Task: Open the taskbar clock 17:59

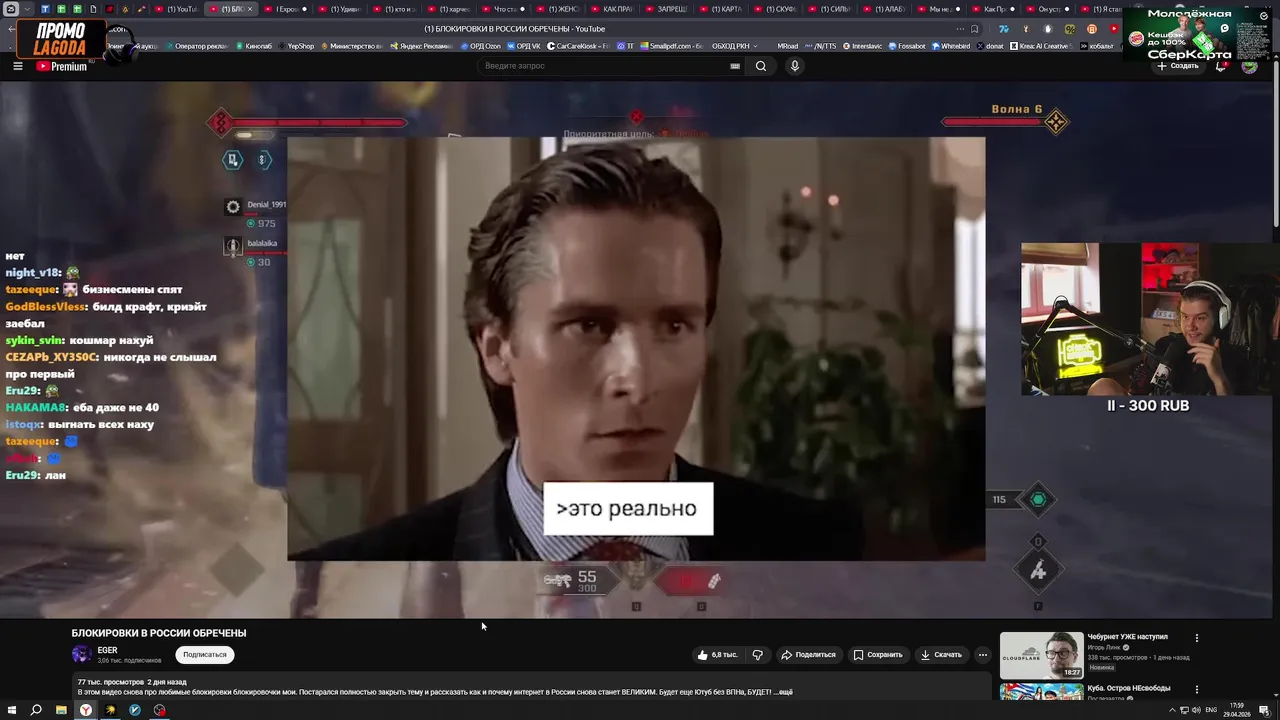Action: (x=1237, y=710)
